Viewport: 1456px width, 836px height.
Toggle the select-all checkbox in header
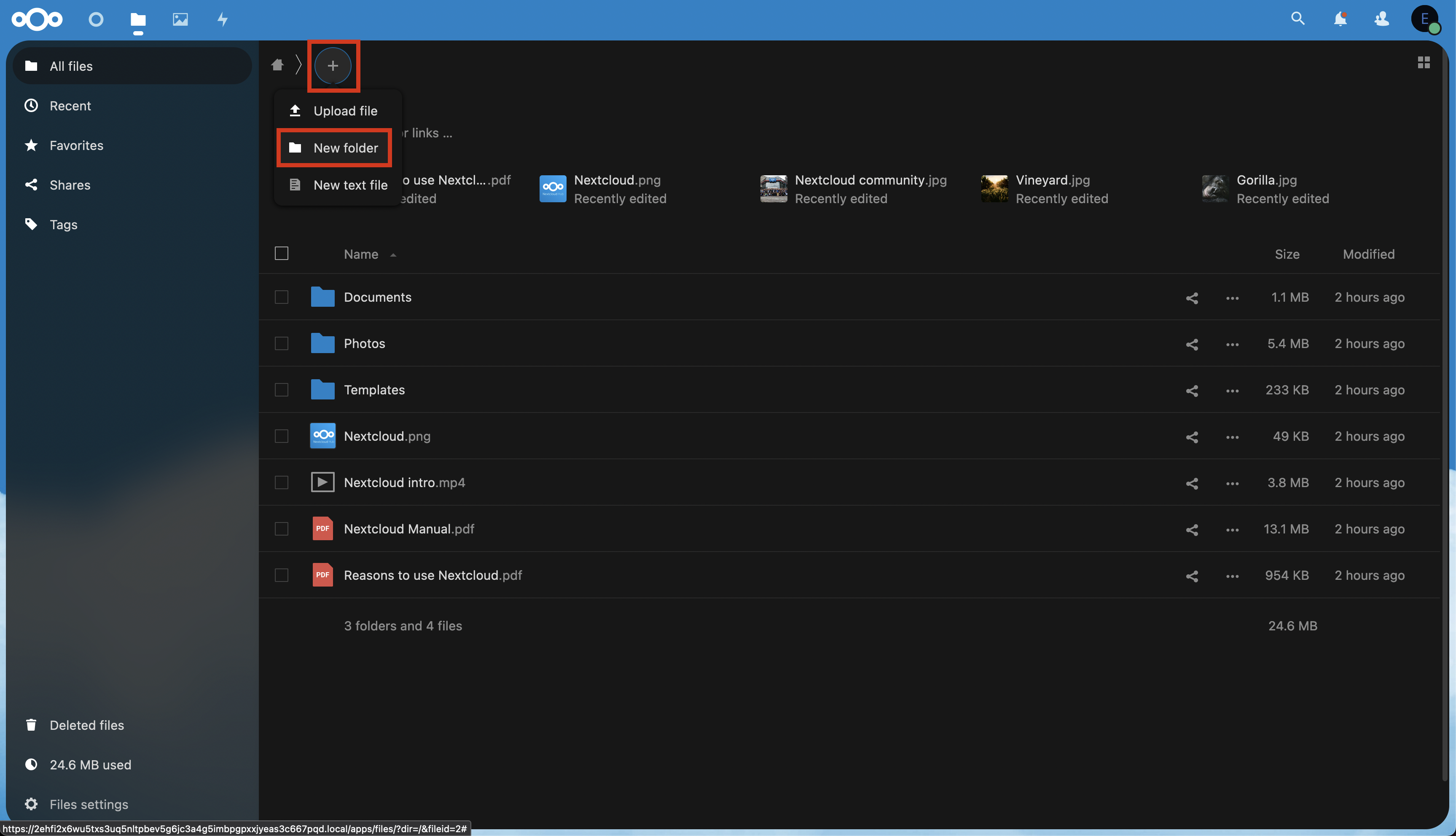point(281,253)
